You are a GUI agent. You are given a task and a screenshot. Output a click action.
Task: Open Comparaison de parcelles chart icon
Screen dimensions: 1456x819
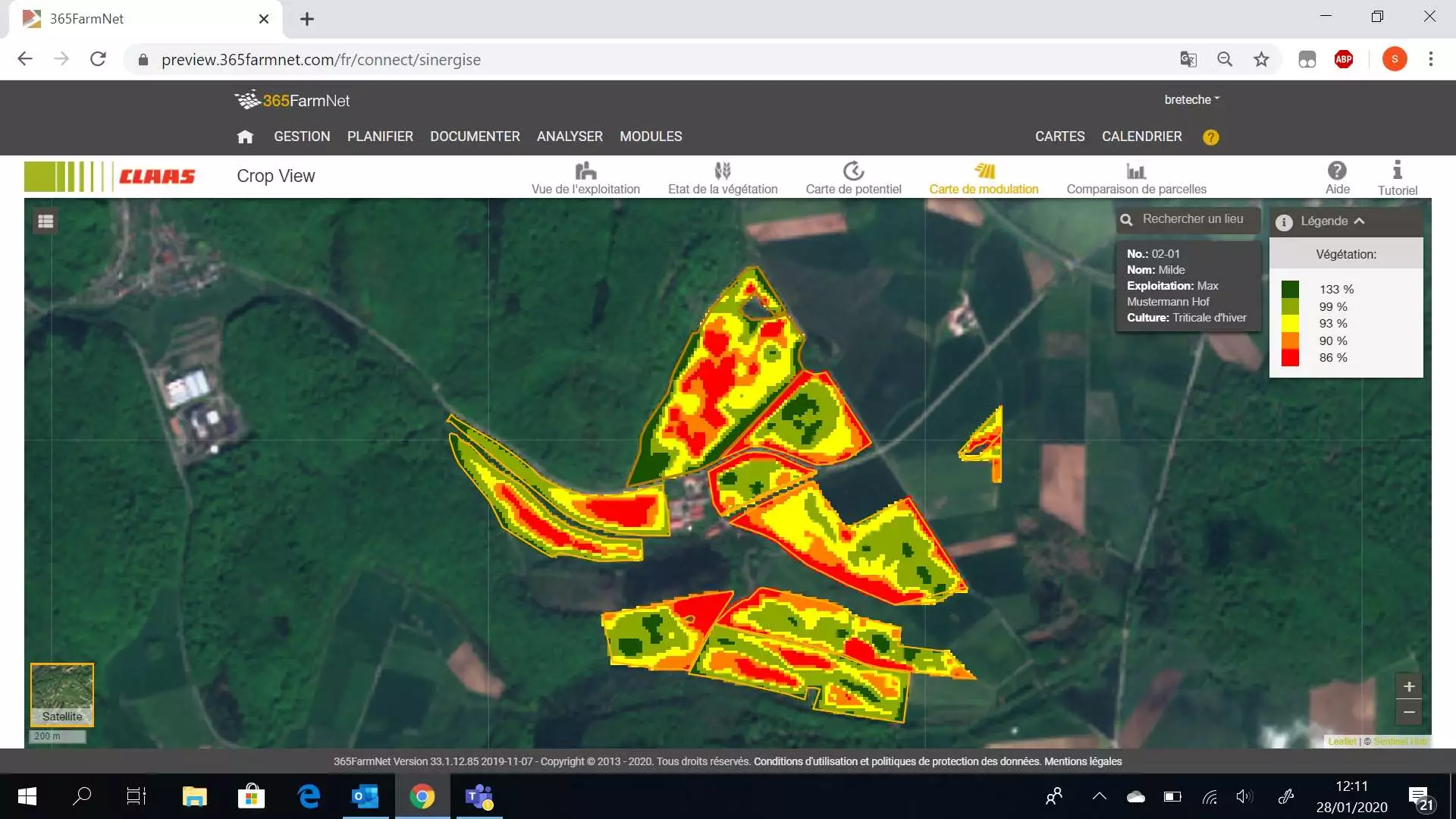coord(1136,171)
